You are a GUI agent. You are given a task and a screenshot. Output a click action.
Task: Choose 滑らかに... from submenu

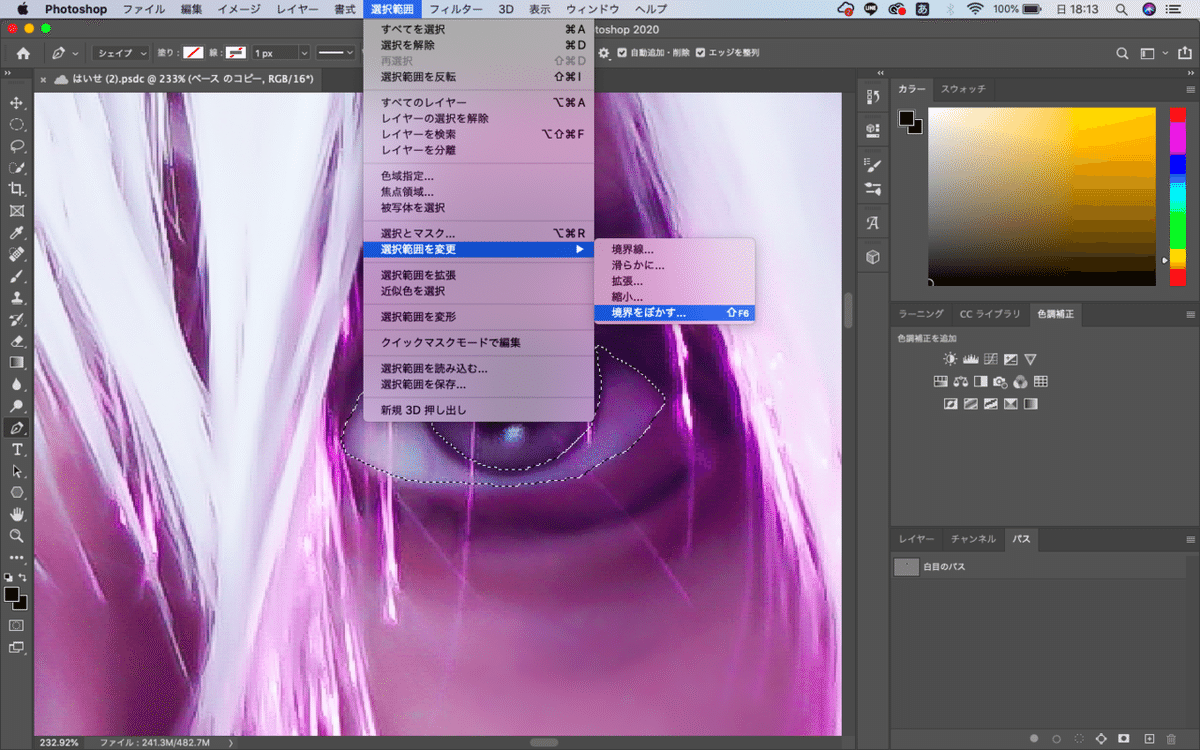(674, 265)
